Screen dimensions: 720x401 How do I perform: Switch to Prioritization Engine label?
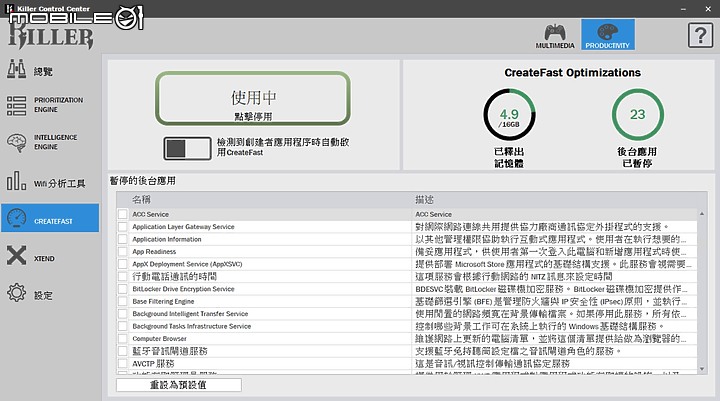(x=58, y=105)
